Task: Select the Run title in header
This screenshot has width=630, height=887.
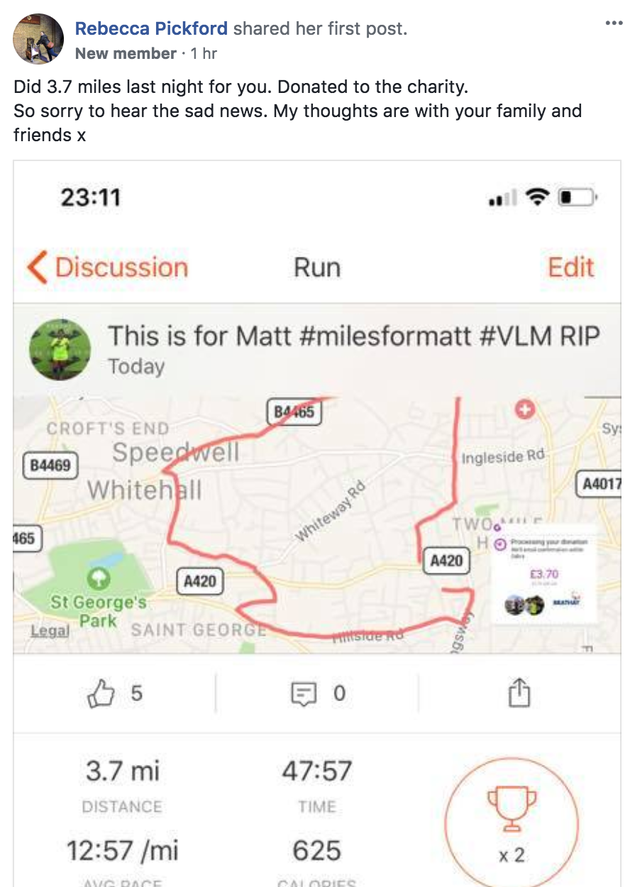Action: (316, 267)
